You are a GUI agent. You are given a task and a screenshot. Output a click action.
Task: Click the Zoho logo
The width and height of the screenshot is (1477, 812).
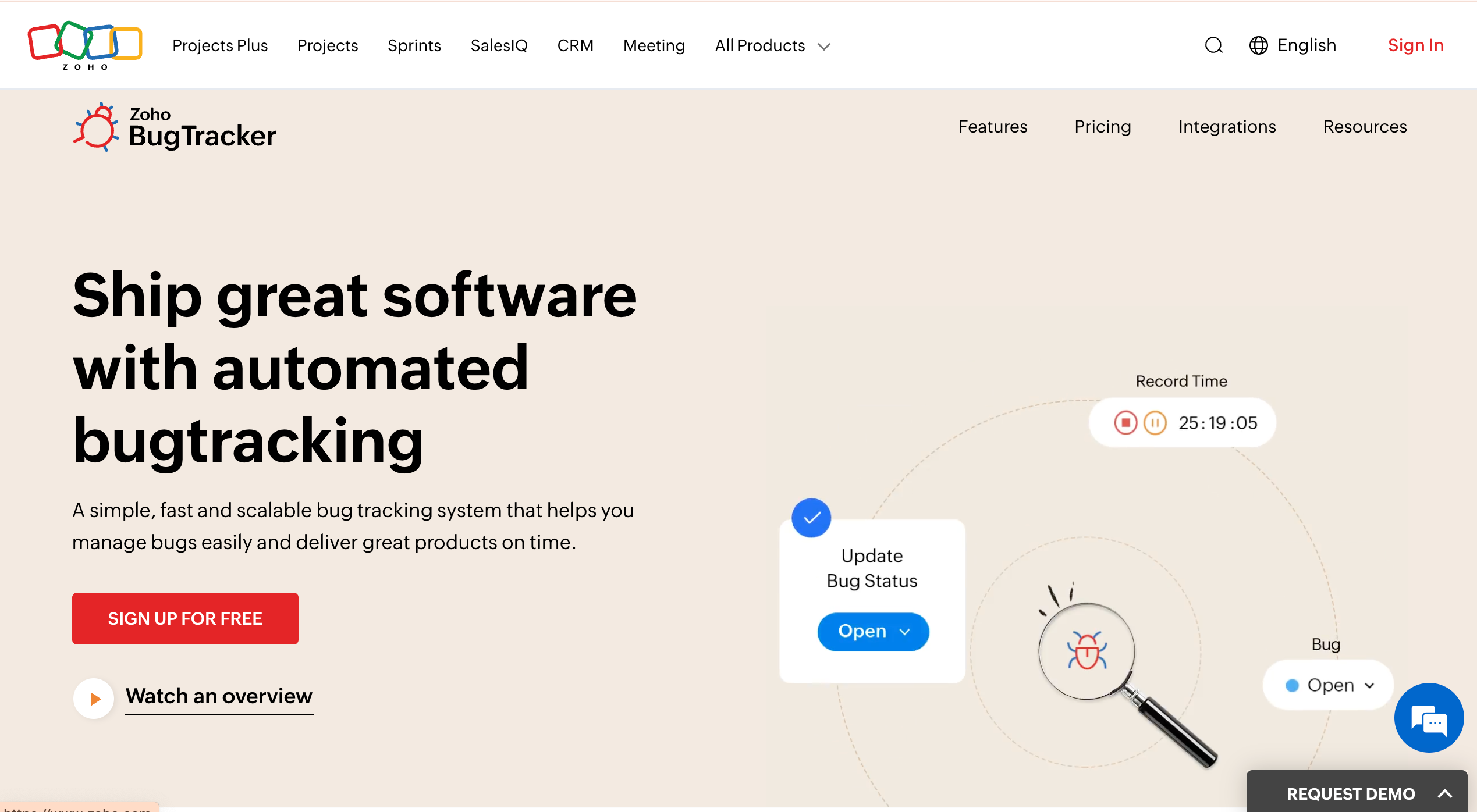click(x=85, y=45)
